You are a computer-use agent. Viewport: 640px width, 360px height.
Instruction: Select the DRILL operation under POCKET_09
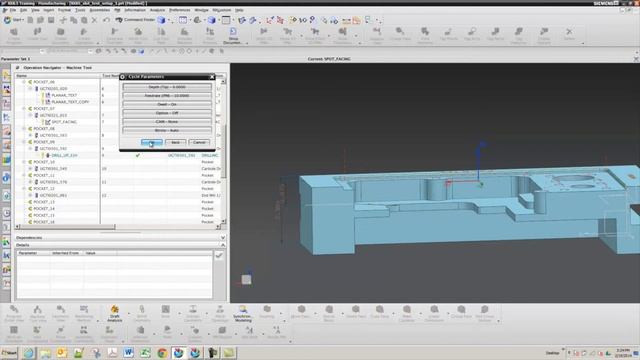click(64, 156)
